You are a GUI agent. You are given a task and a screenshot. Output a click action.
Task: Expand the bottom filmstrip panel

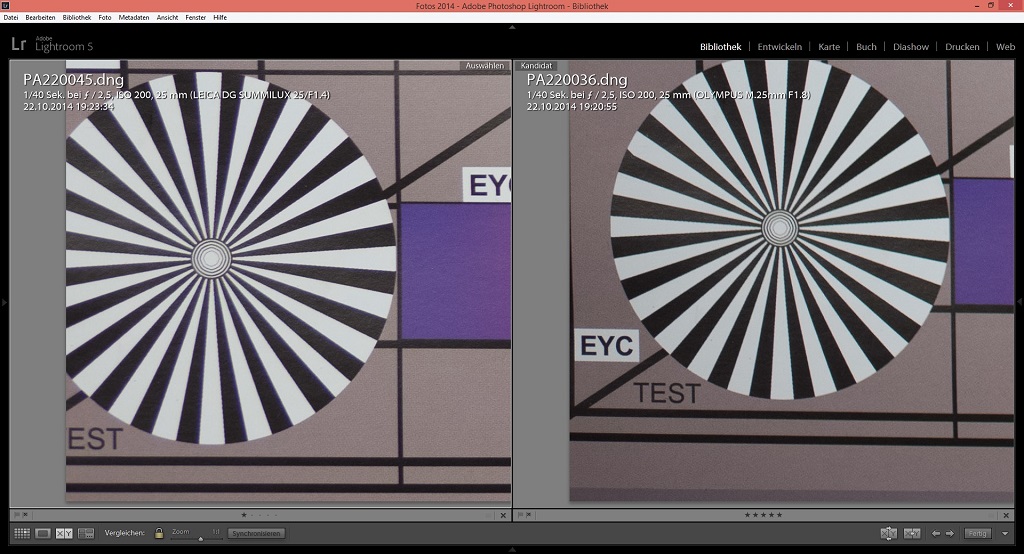coord(512,549)
